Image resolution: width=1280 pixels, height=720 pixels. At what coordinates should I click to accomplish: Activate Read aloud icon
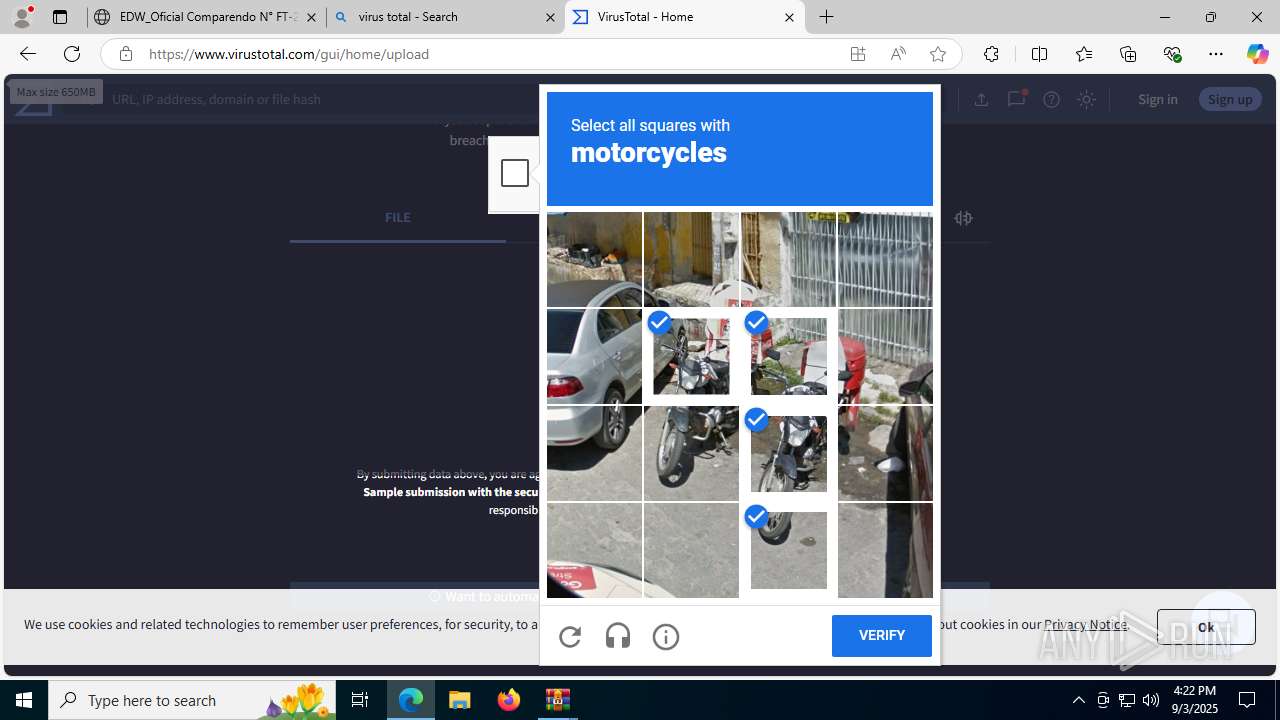(898, 54)
